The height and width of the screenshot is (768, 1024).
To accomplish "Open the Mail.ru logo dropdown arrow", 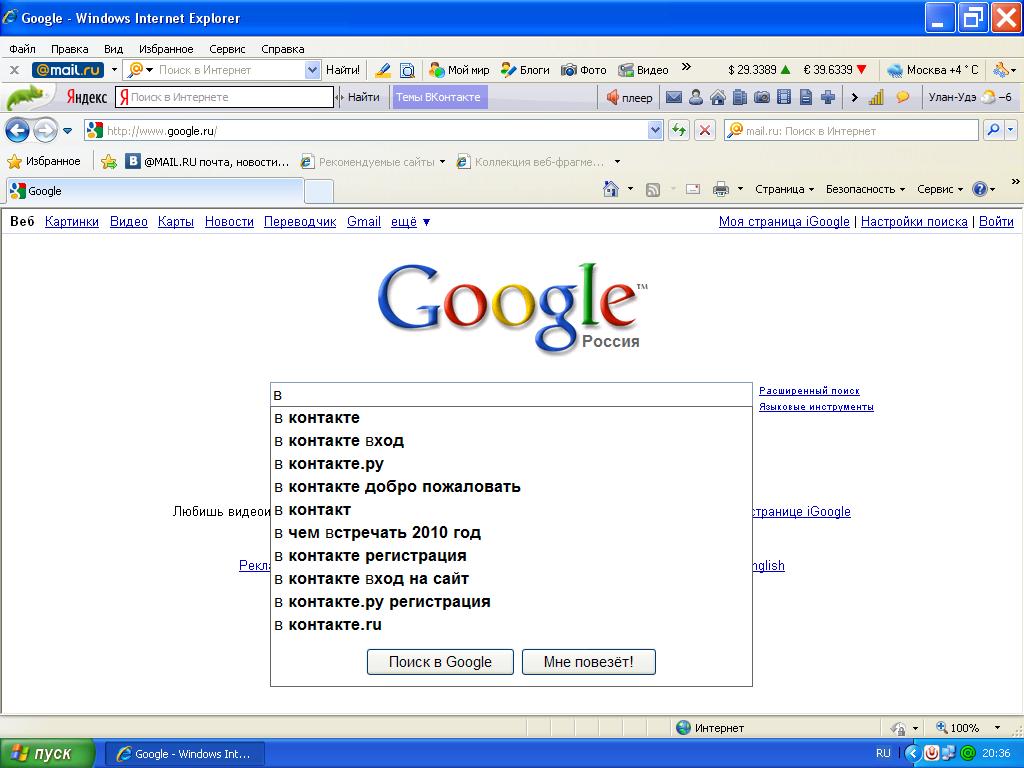I will pyautogui.click(x=114, y=70).
